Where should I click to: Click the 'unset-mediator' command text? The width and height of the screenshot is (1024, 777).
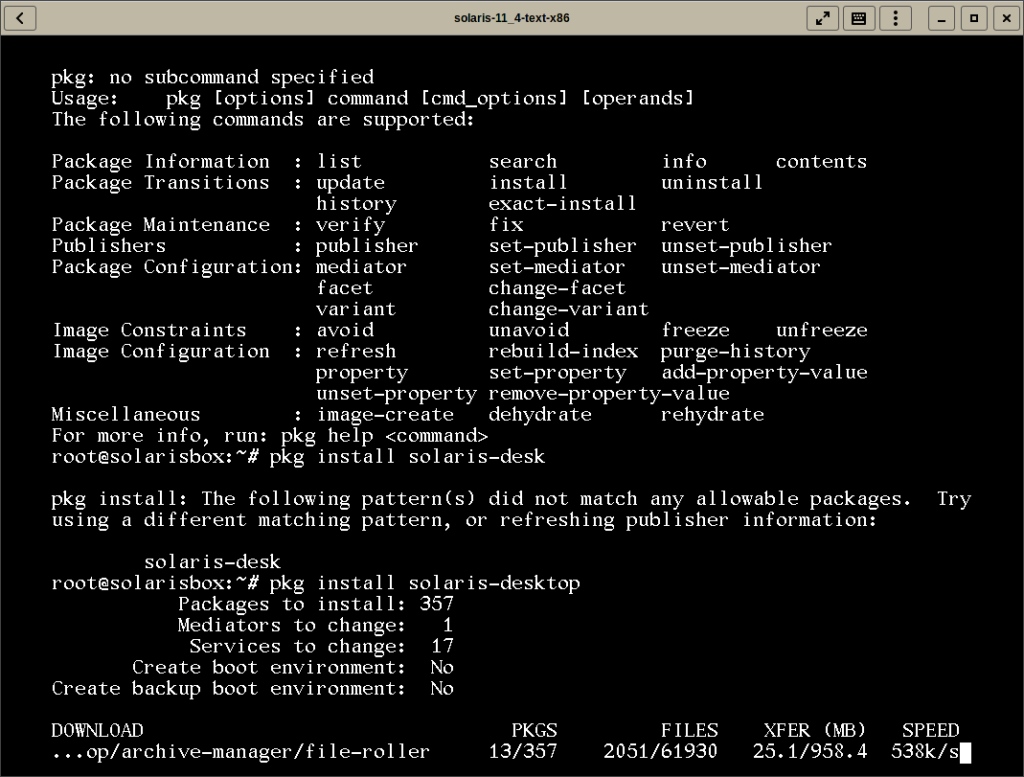[x=741, y=267]
